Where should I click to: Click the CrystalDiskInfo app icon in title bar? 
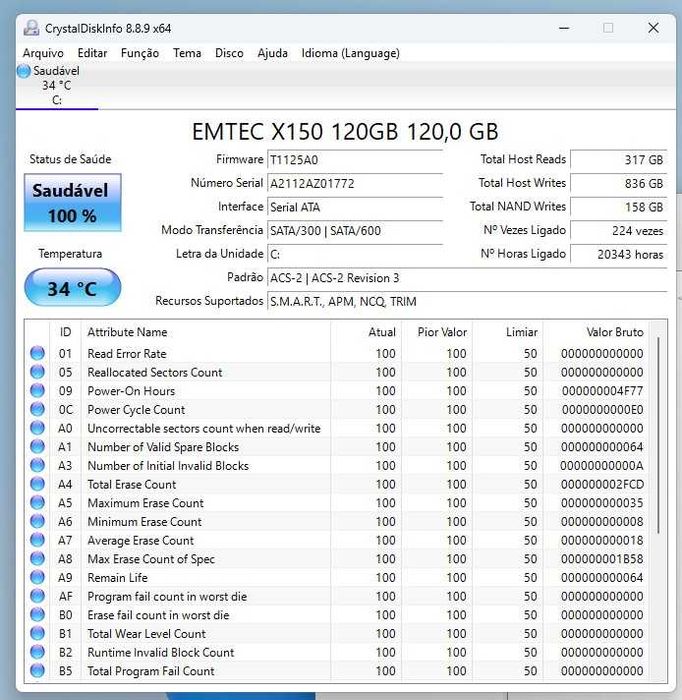(x=31, y=28)
